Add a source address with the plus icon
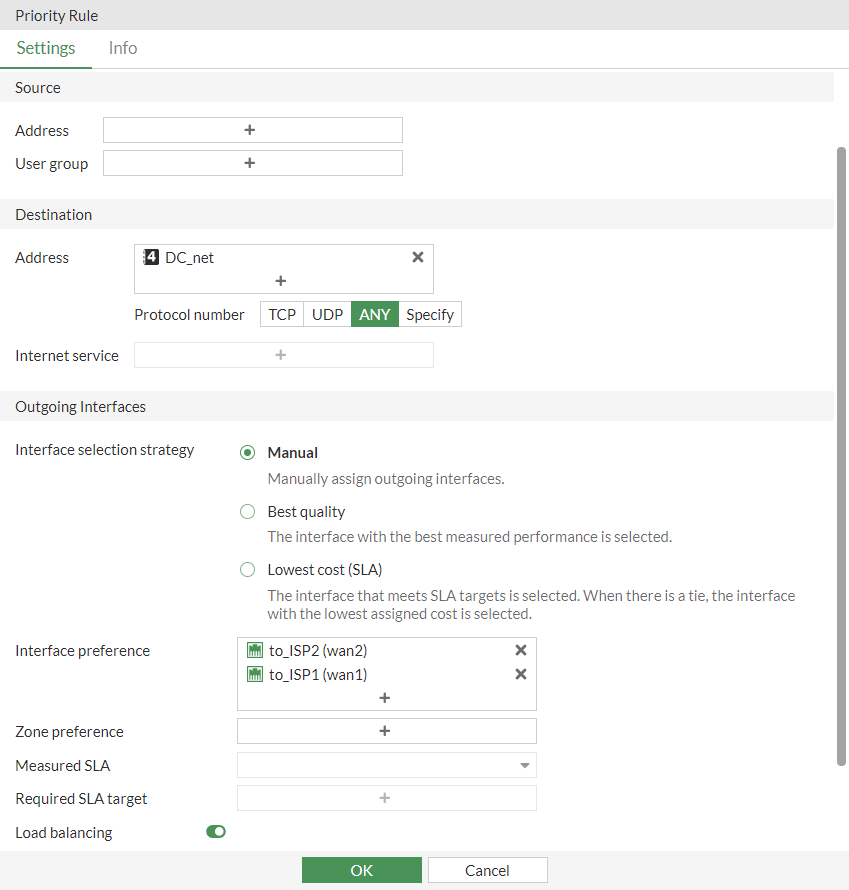849x890 pixels. pos(250,130)
